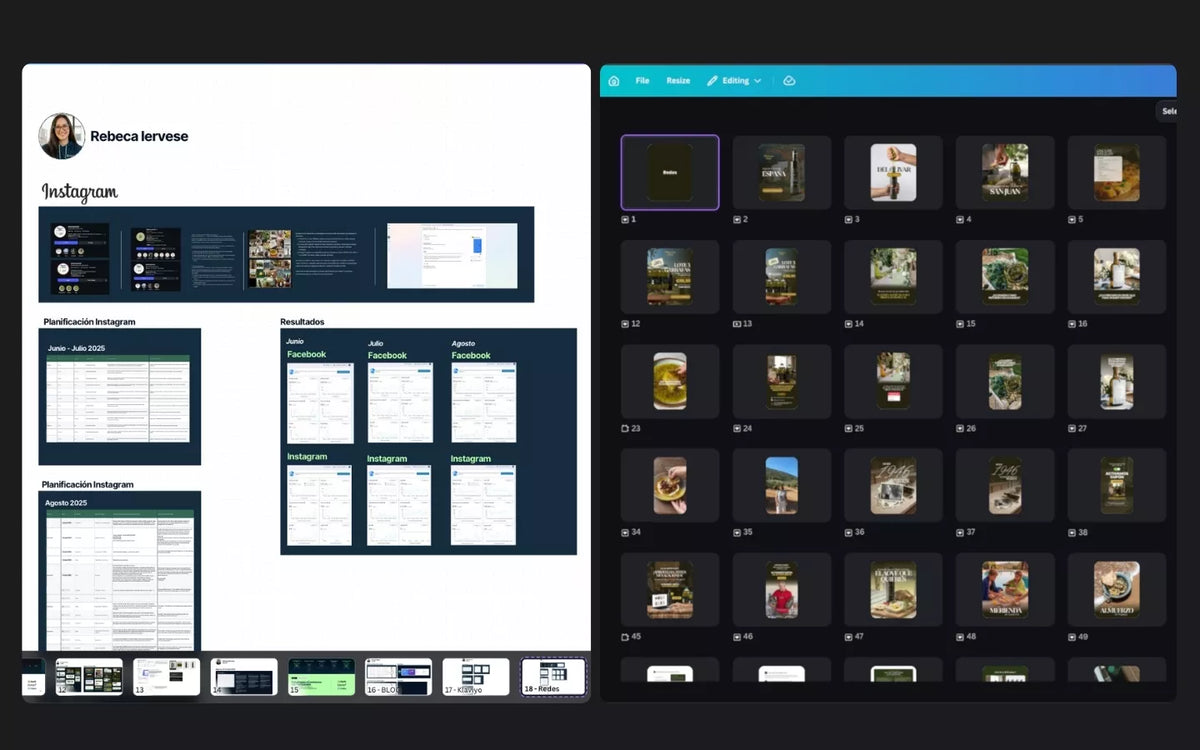
Task: Click the Rebeca Iervese name text
Action: click(139, 136)
